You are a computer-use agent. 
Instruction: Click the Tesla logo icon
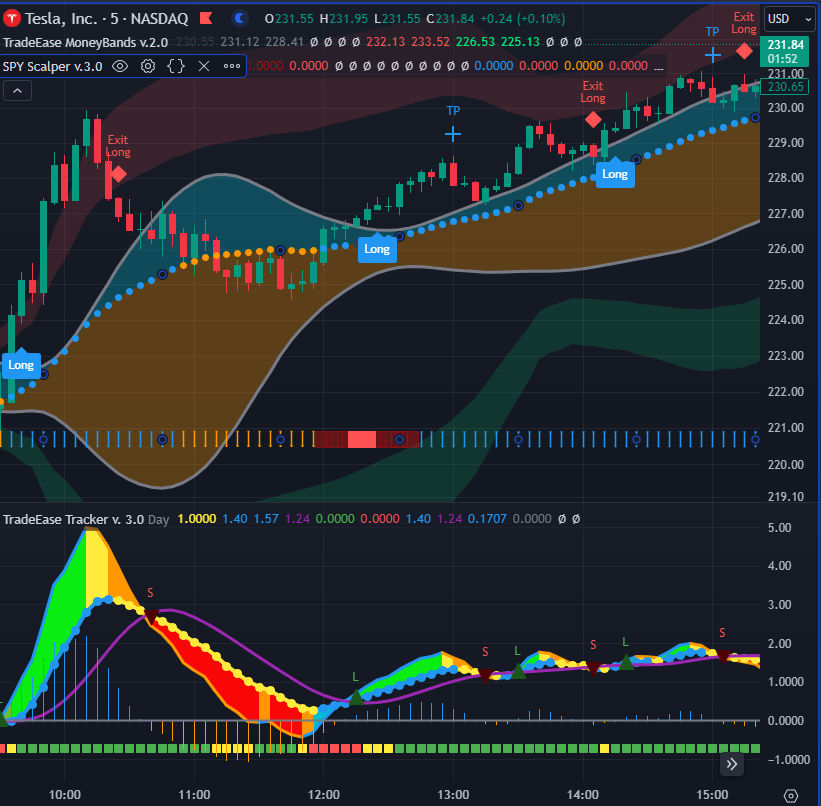[x=12, y=19]
